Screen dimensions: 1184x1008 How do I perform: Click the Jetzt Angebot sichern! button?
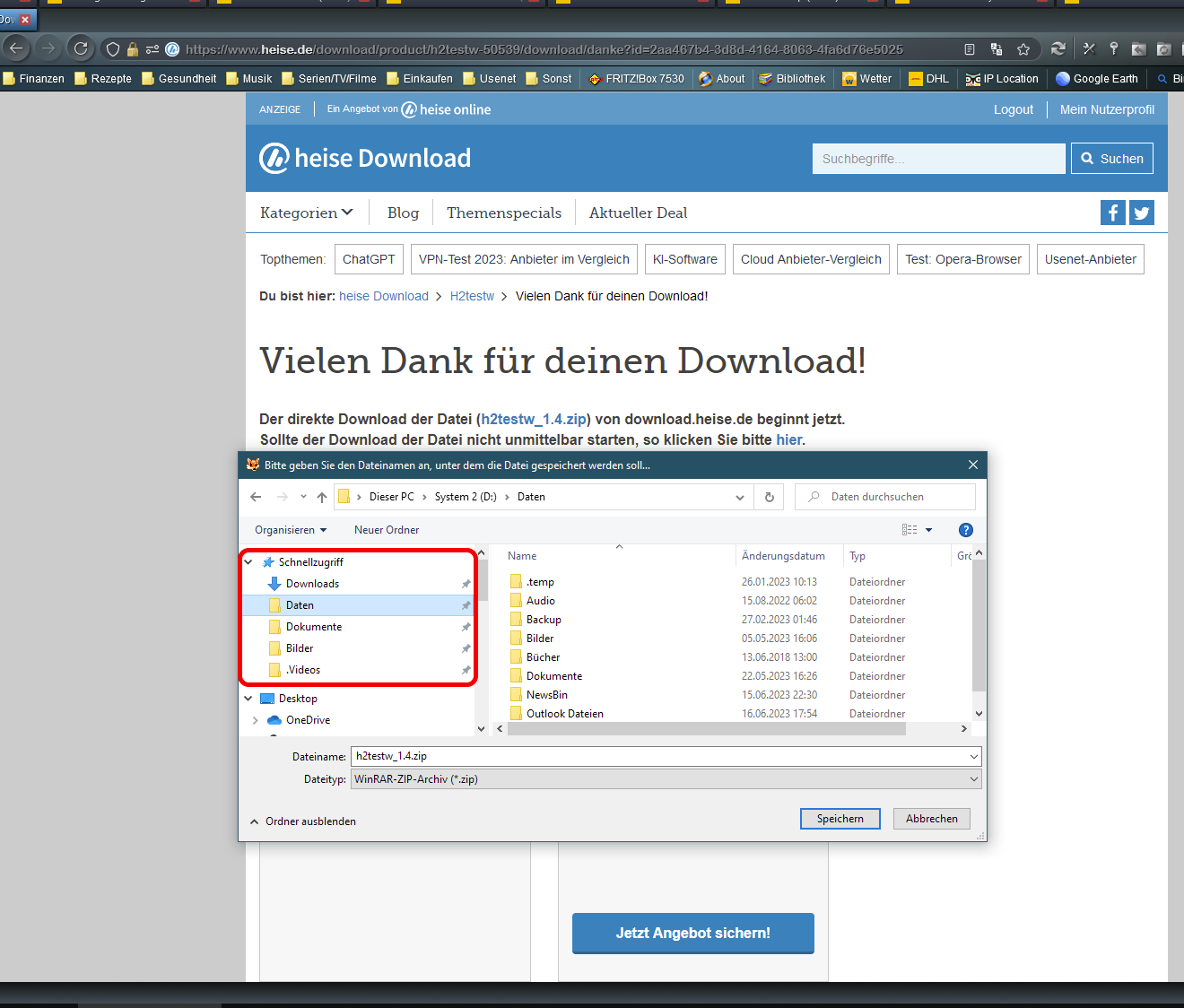693,934
